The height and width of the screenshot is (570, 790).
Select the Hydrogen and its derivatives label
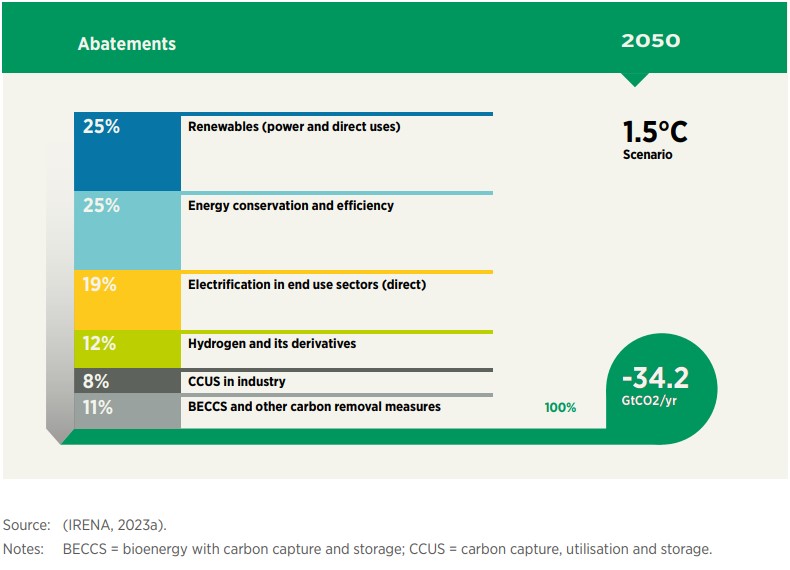click(272, 344)
